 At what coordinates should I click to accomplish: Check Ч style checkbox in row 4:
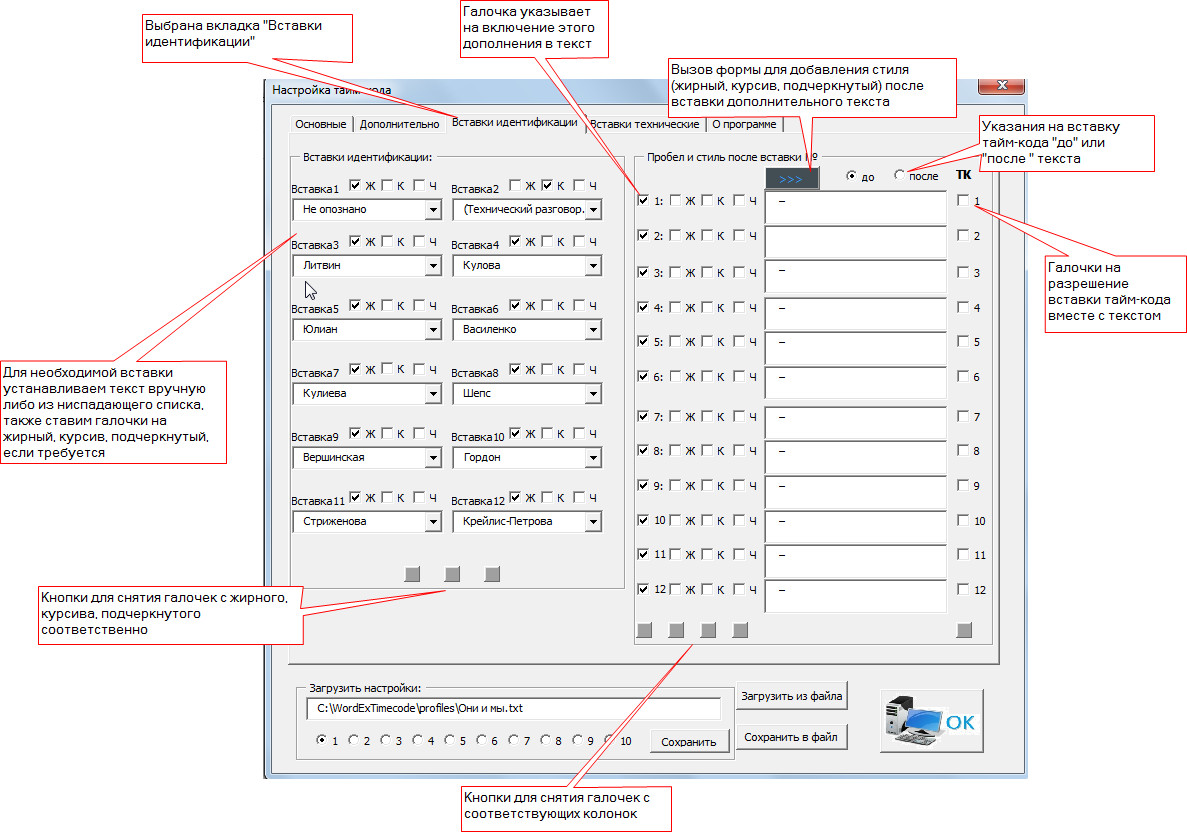(x=739, y=307)
